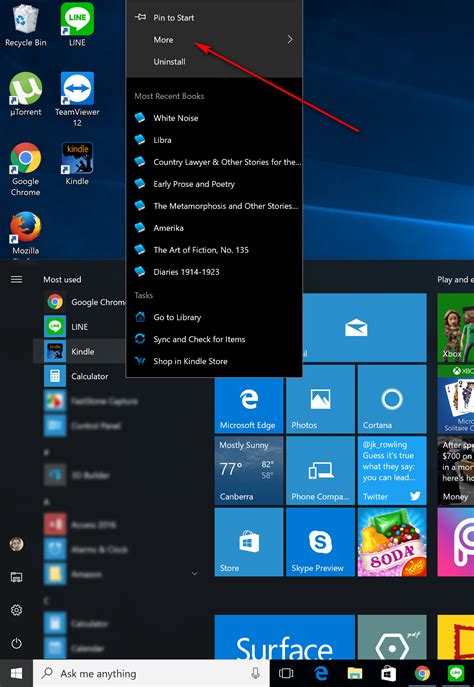Image resolution: width=474 pixels, height=687 pixels.
Task: Open Country Lawyer & Other Stories book
Action: 214,162
